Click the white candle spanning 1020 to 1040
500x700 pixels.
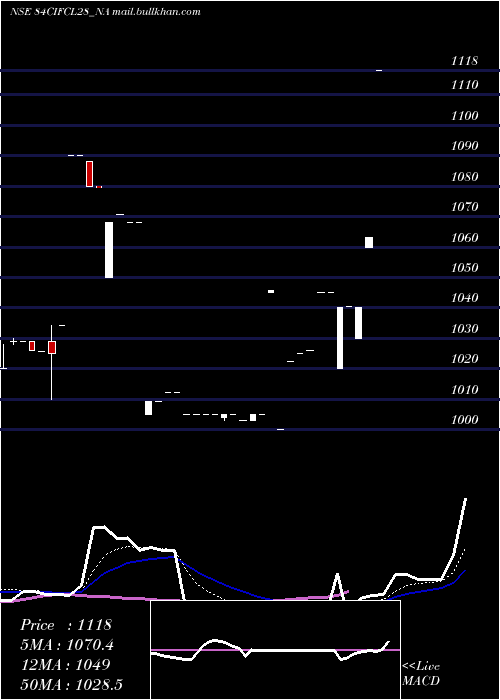[x=340, y=338]
